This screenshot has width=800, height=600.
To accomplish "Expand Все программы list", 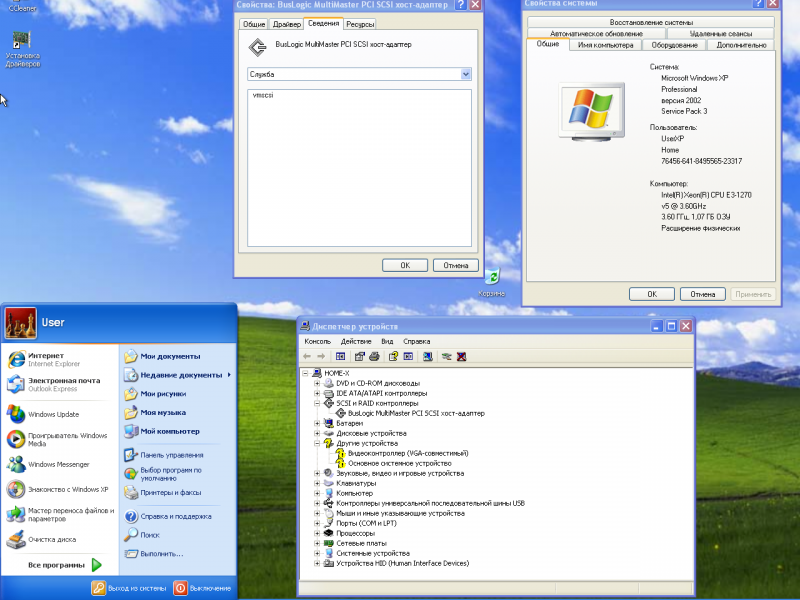I will pos(64,565).
